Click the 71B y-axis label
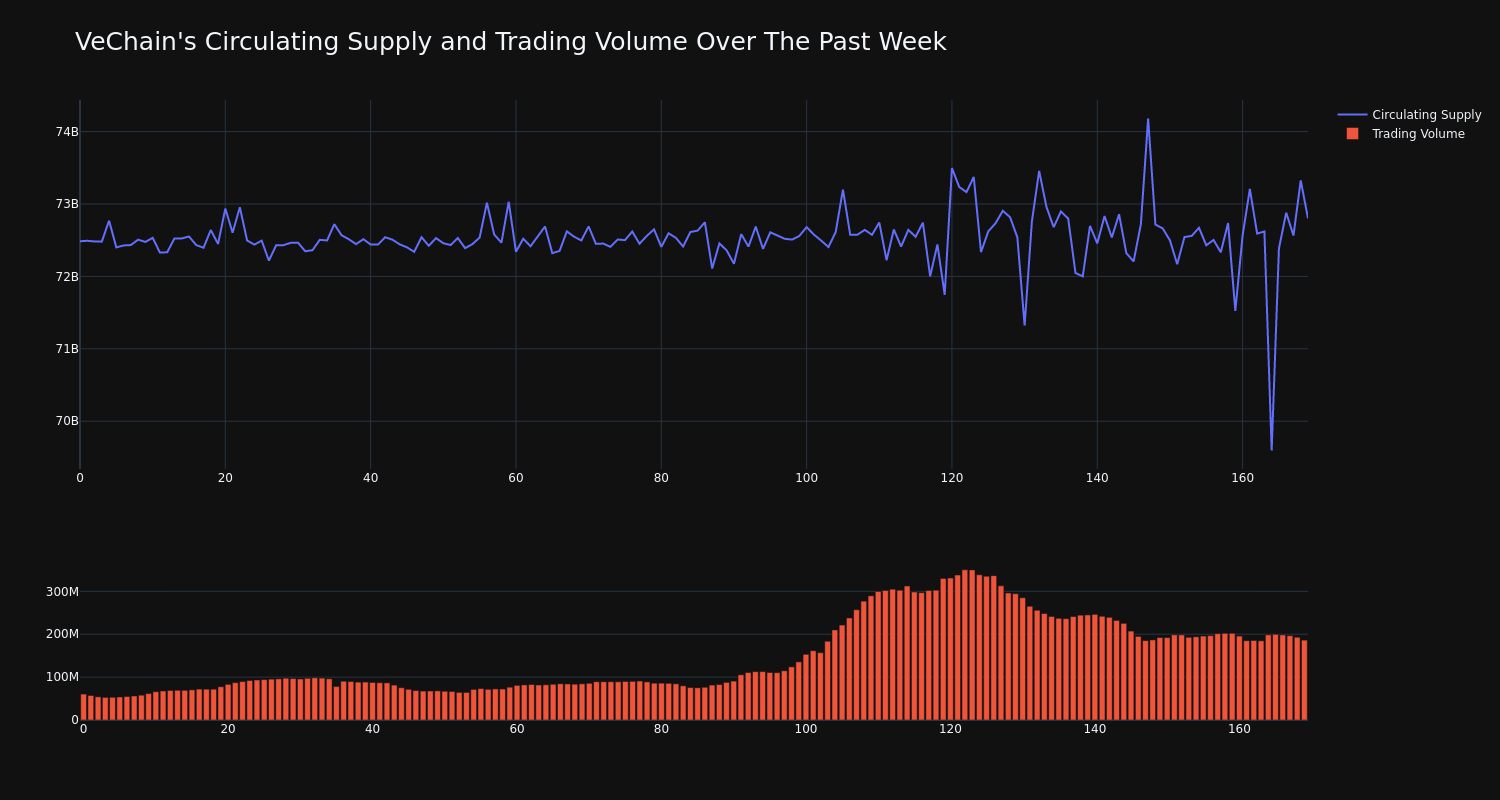The width and height of the screenshot is (1500, 800). pos(66,349)
